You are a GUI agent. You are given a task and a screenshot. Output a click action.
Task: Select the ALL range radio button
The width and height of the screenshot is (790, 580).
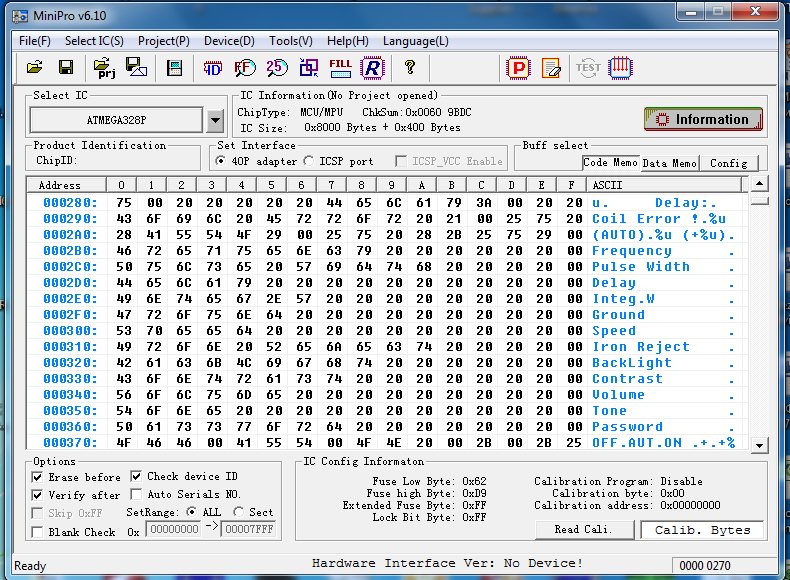point(191,512)
